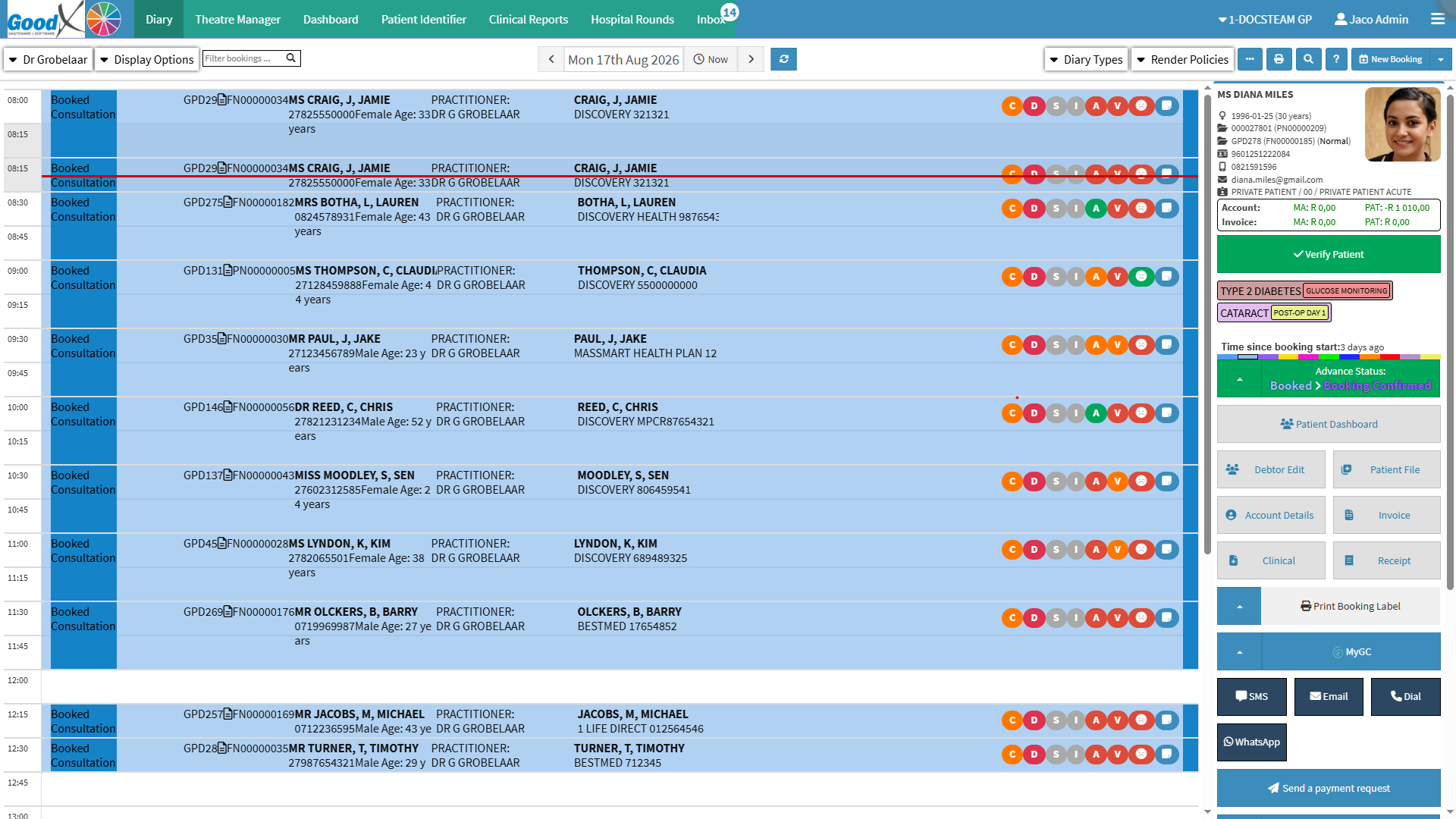Click the Time since booking colour bar
Screen dimensions: 1456x819
click(x=1329, y=356)
